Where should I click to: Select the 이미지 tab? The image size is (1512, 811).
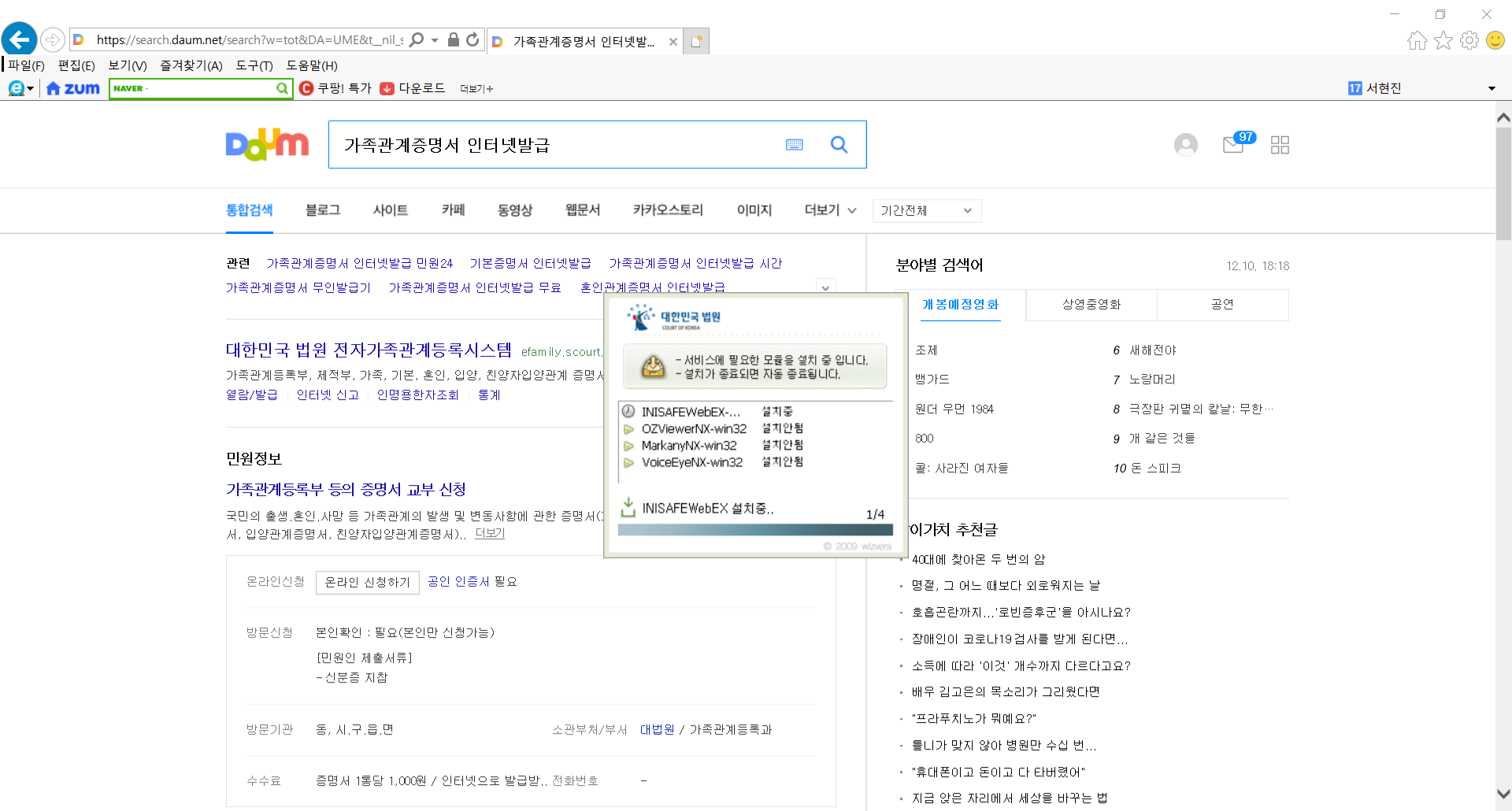pyautogui.click(x=754, y=210)
